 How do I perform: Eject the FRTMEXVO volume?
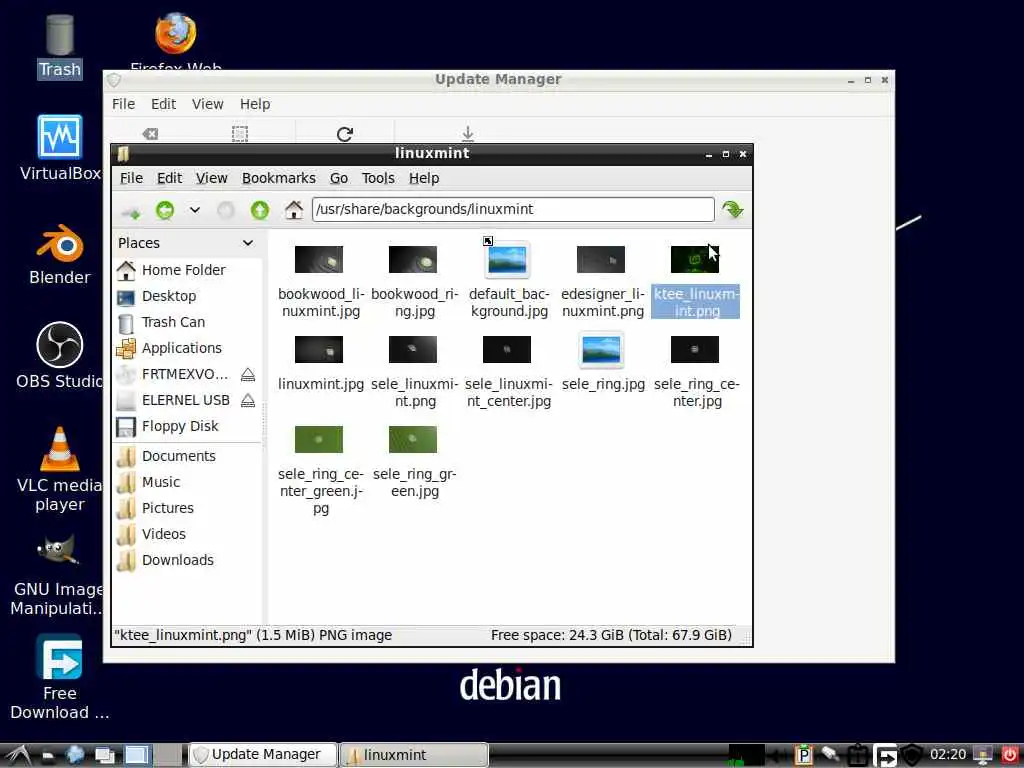tap(248, 375)
